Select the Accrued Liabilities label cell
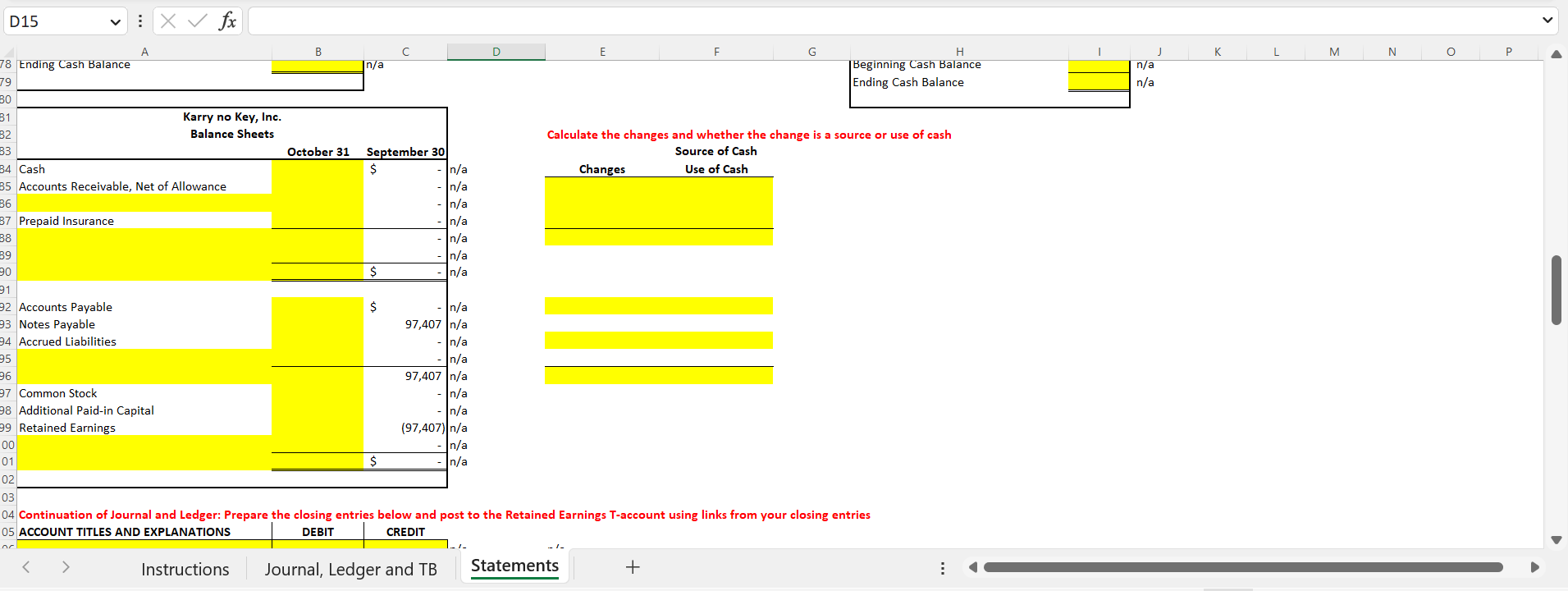This screenshot has width=1568, height=591. click(144, 341)
